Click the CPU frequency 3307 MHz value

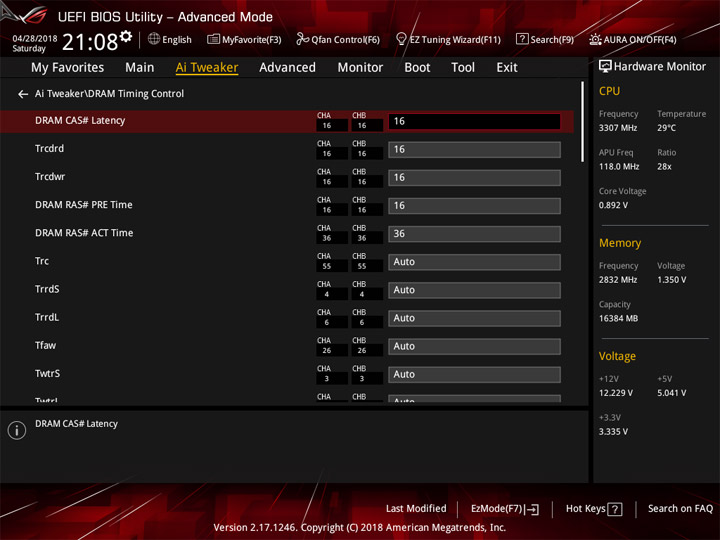[x=618, y=128]
